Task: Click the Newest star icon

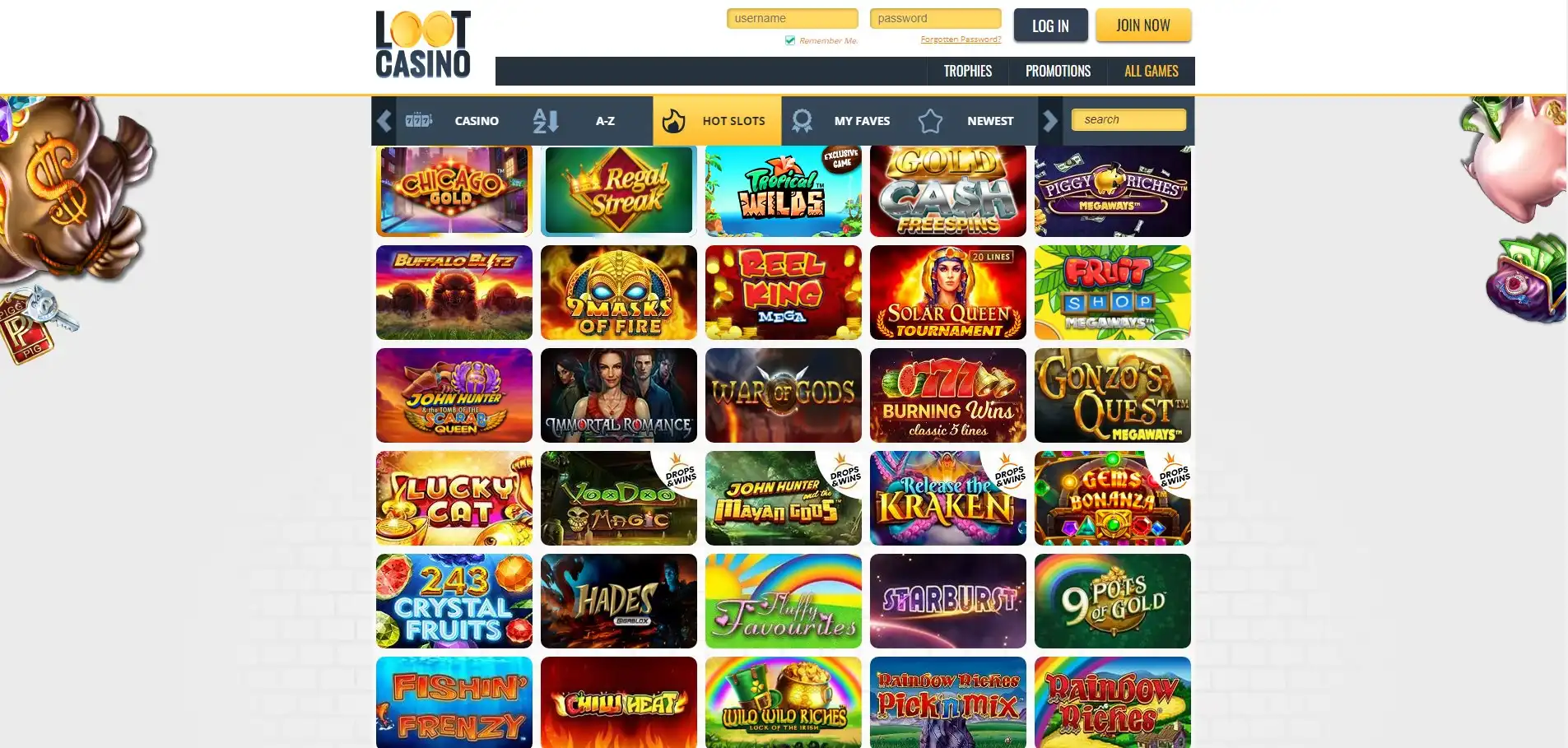Action: pos(930,121)
